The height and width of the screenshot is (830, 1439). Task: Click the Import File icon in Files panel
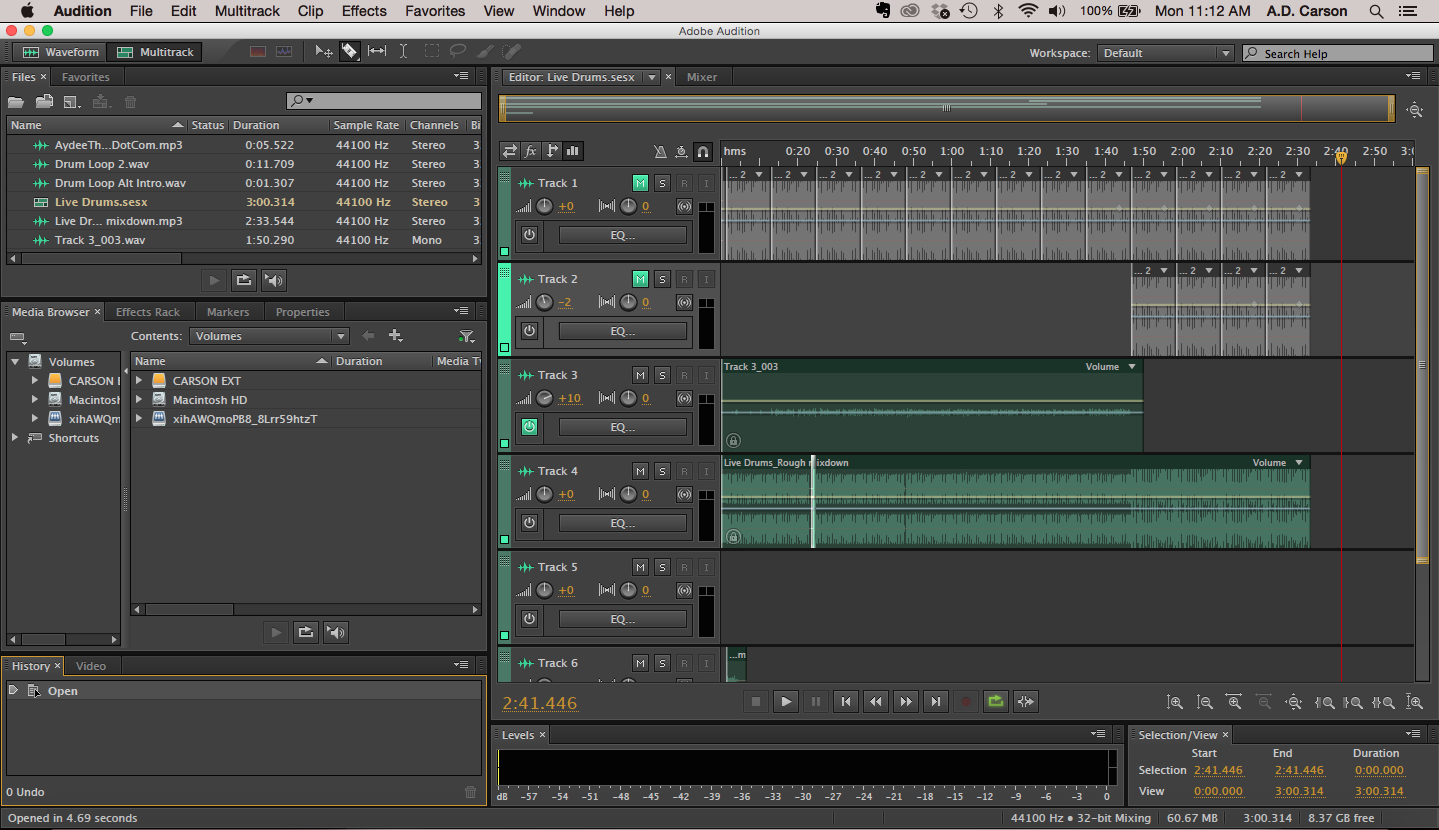click(x=44, y=101)
